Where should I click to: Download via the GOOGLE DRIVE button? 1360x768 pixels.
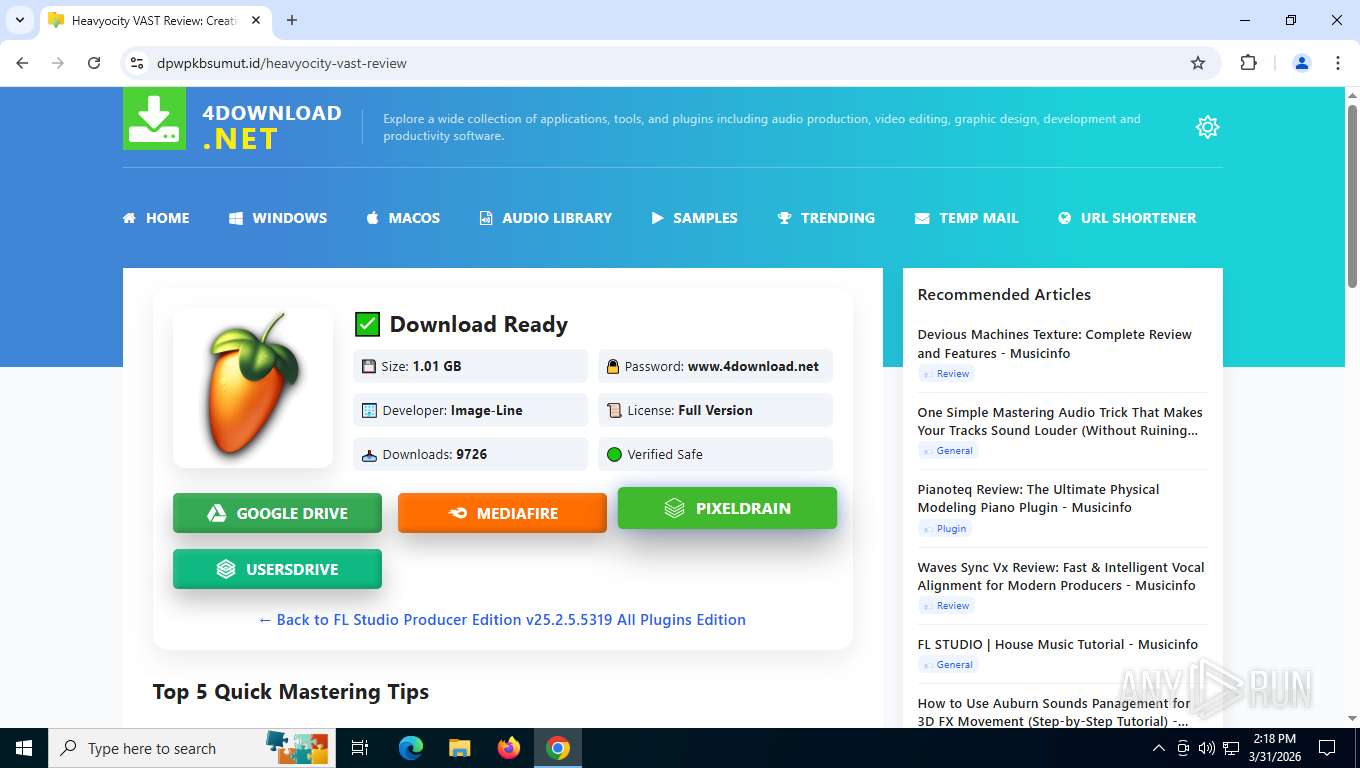pyautogui.click(x=277, y=513)
